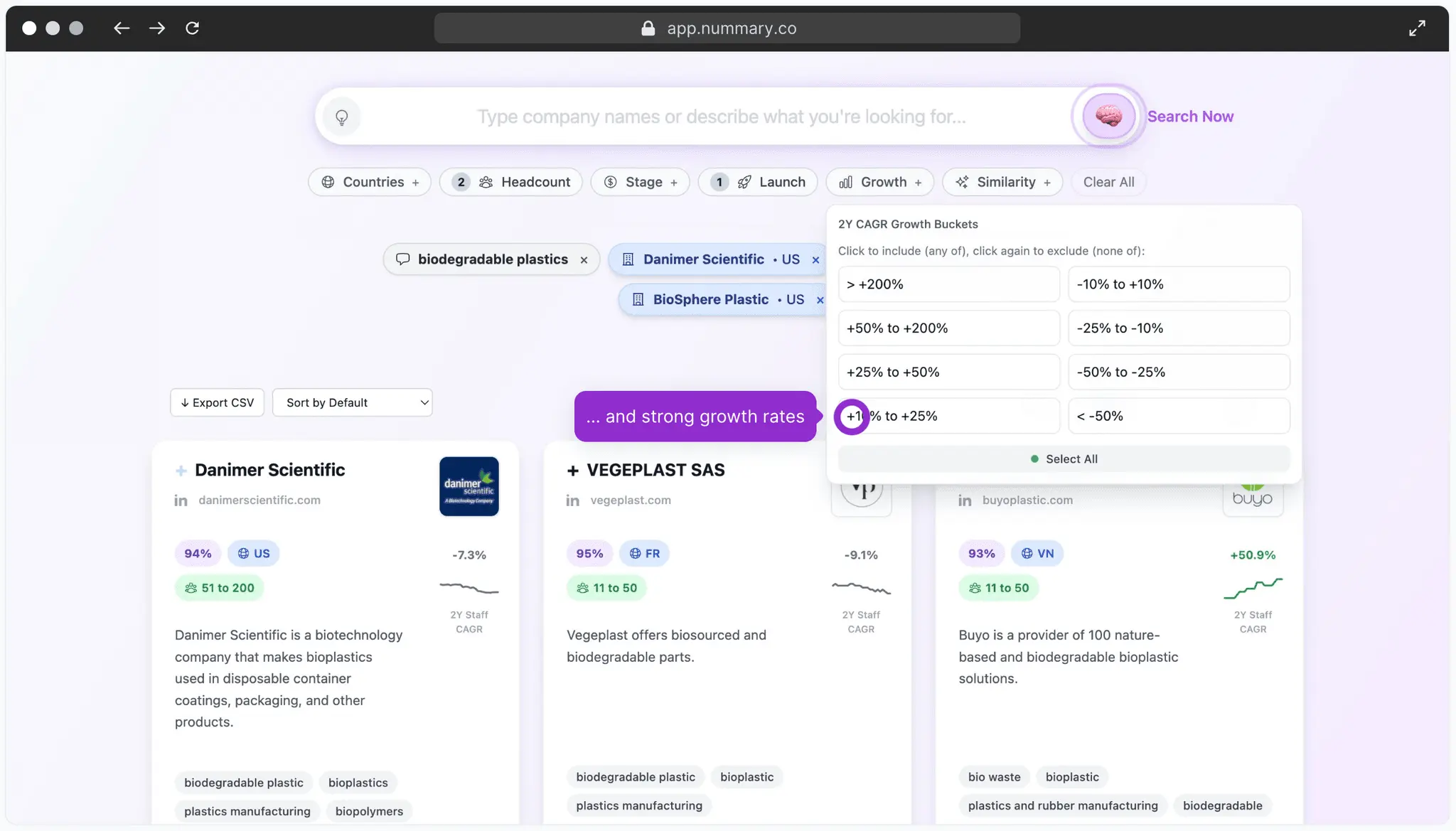Click the bio waste tag
This screenshot has height=831, width=1456.
coord(994,778)
